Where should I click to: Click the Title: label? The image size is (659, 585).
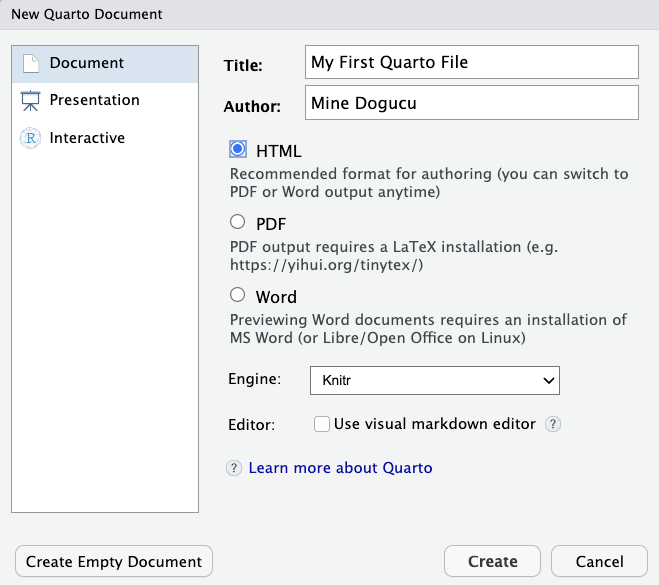pyautogui.click(x=243, y=66)
